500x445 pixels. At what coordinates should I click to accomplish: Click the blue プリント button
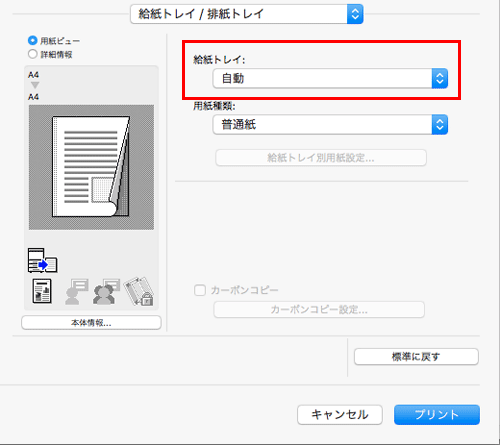pyautogui.click(x=437, y=415)
